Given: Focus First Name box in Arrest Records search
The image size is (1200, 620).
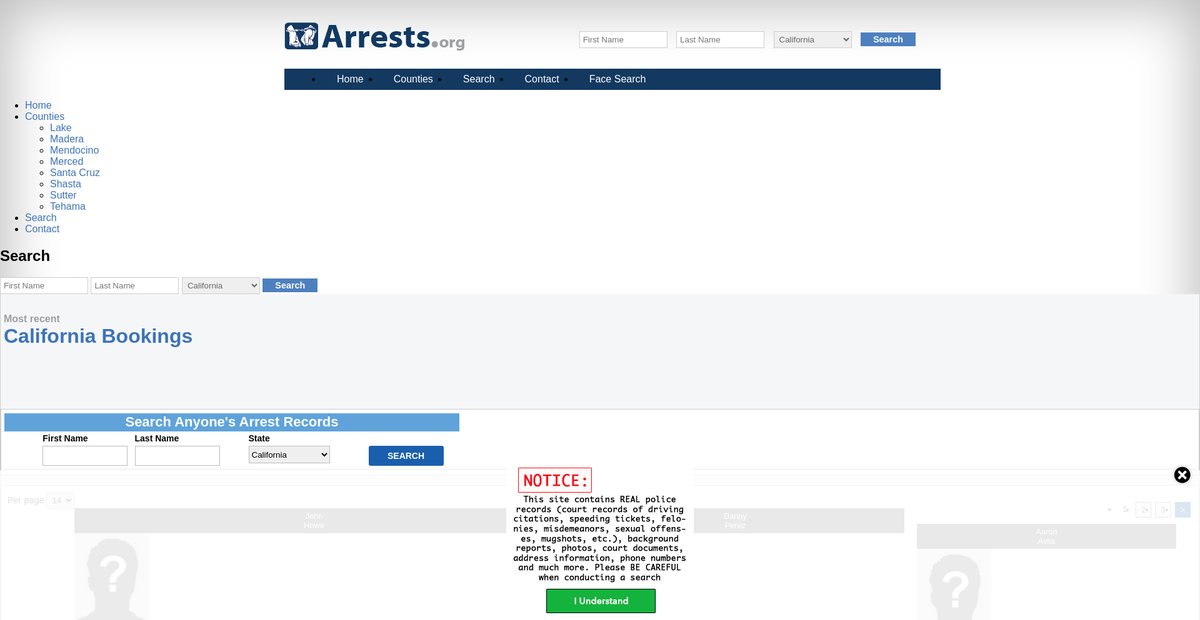Looking at the screenshot, I should pos(85,456).
